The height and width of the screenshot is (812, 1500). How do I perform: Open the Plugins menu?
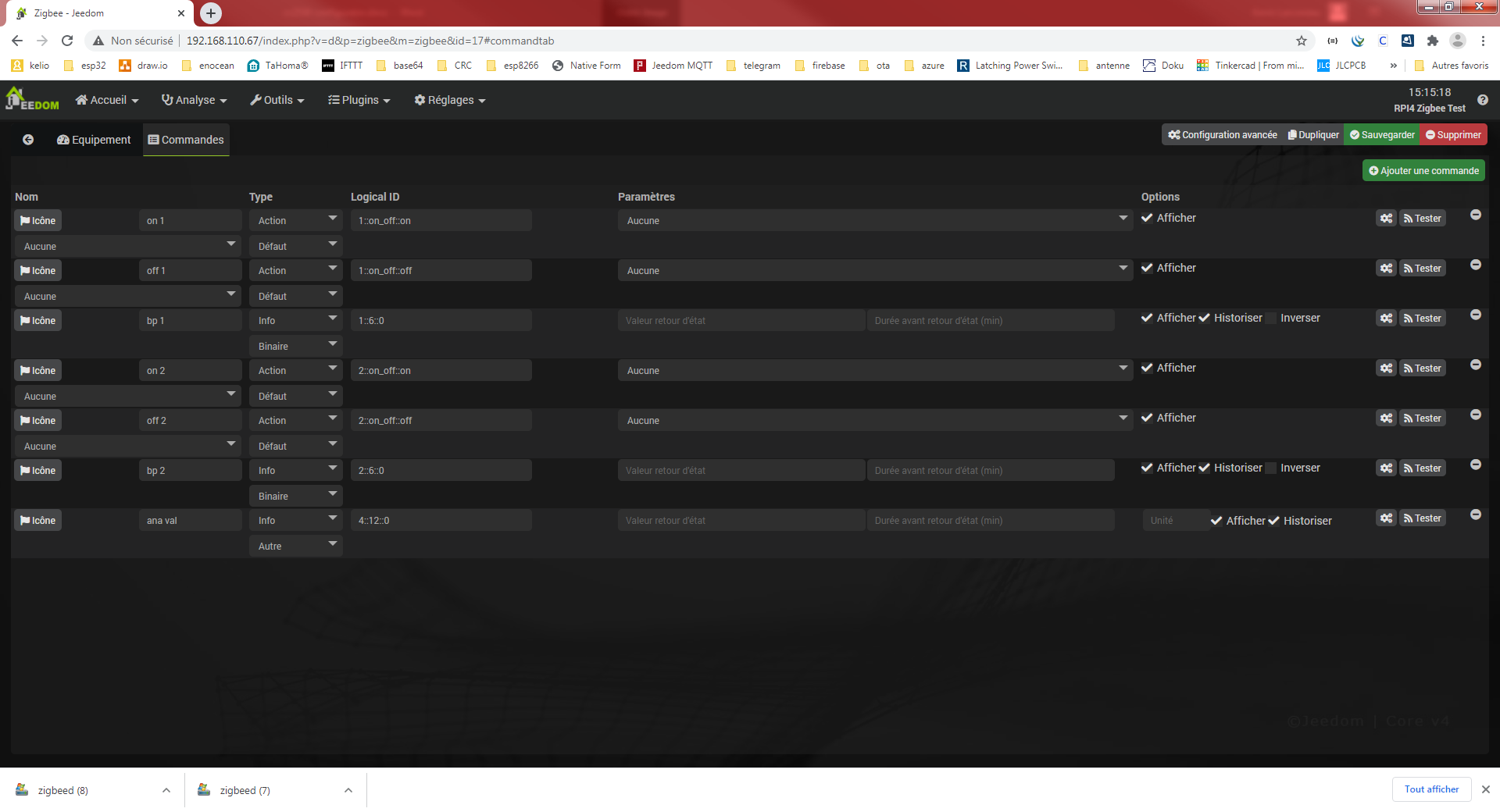pos(359,100)
